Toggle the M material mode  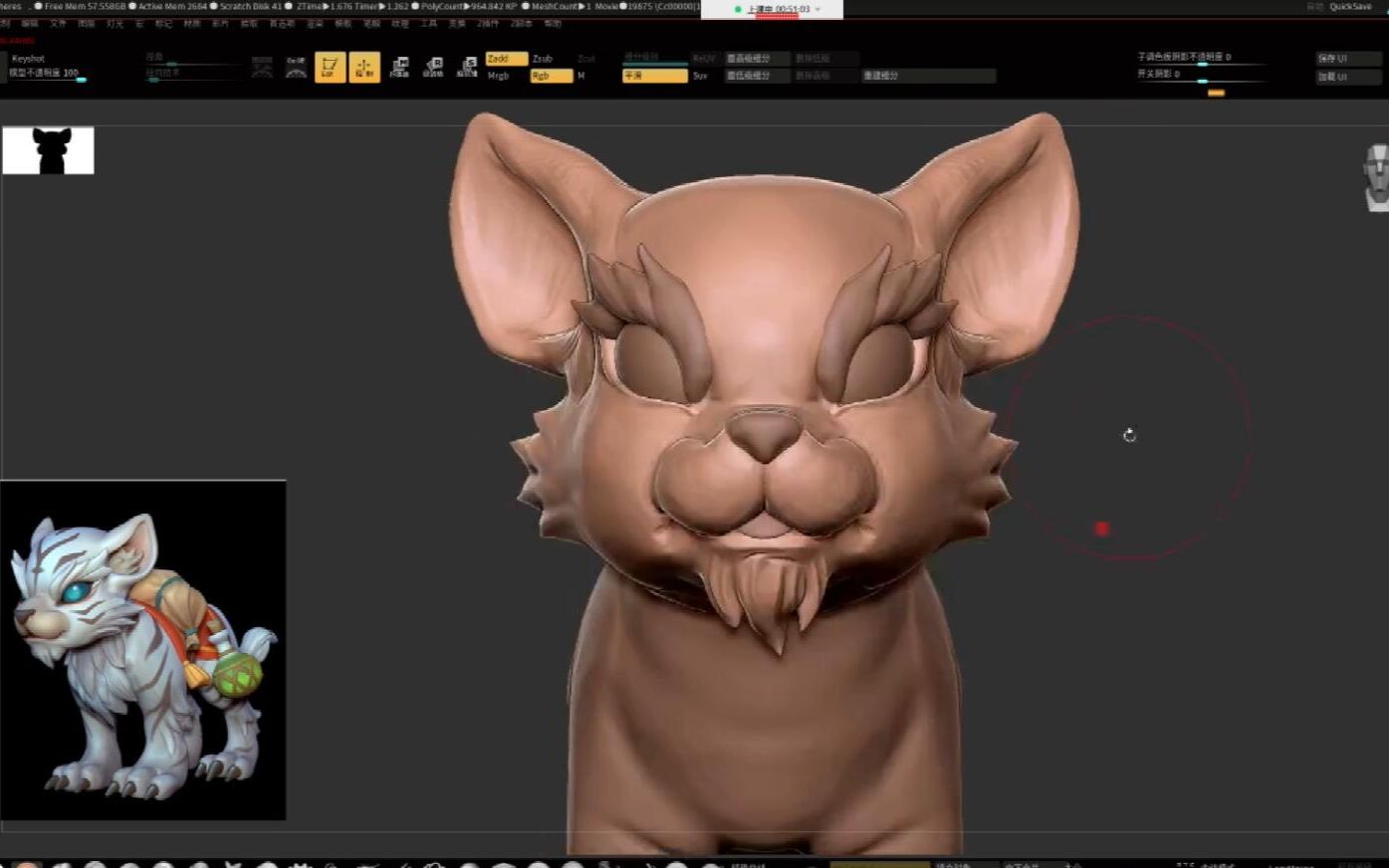point(581,76)
